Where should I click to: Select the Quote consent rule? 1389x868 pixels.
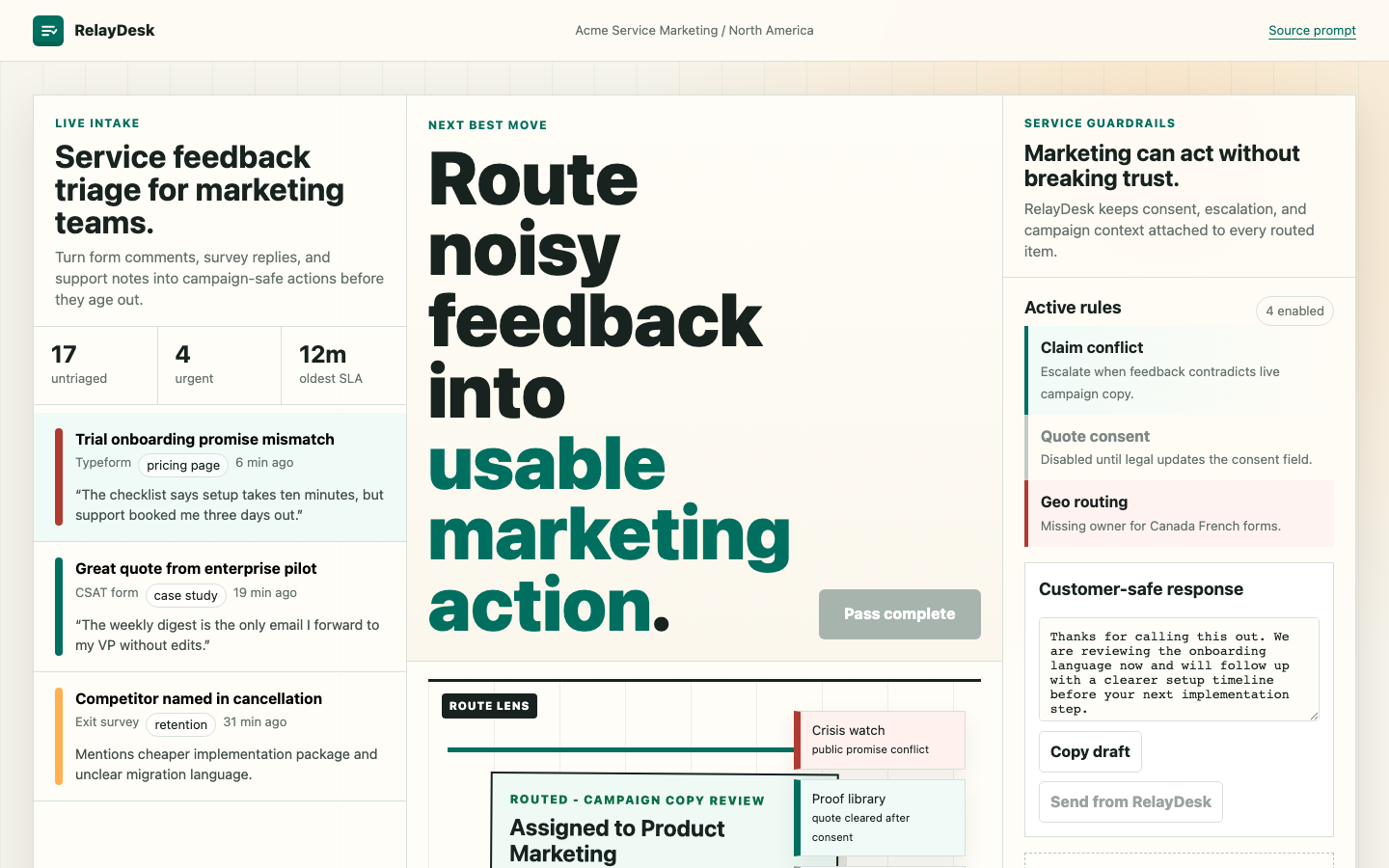coord(1180,448)
